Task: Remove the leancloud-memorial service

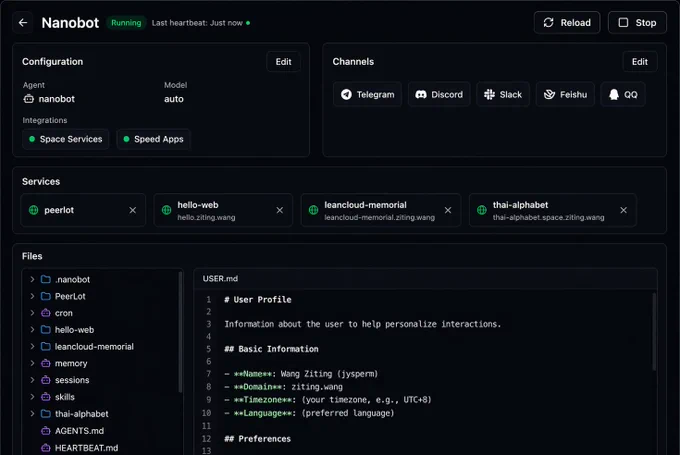Action: tap(448, 210)
